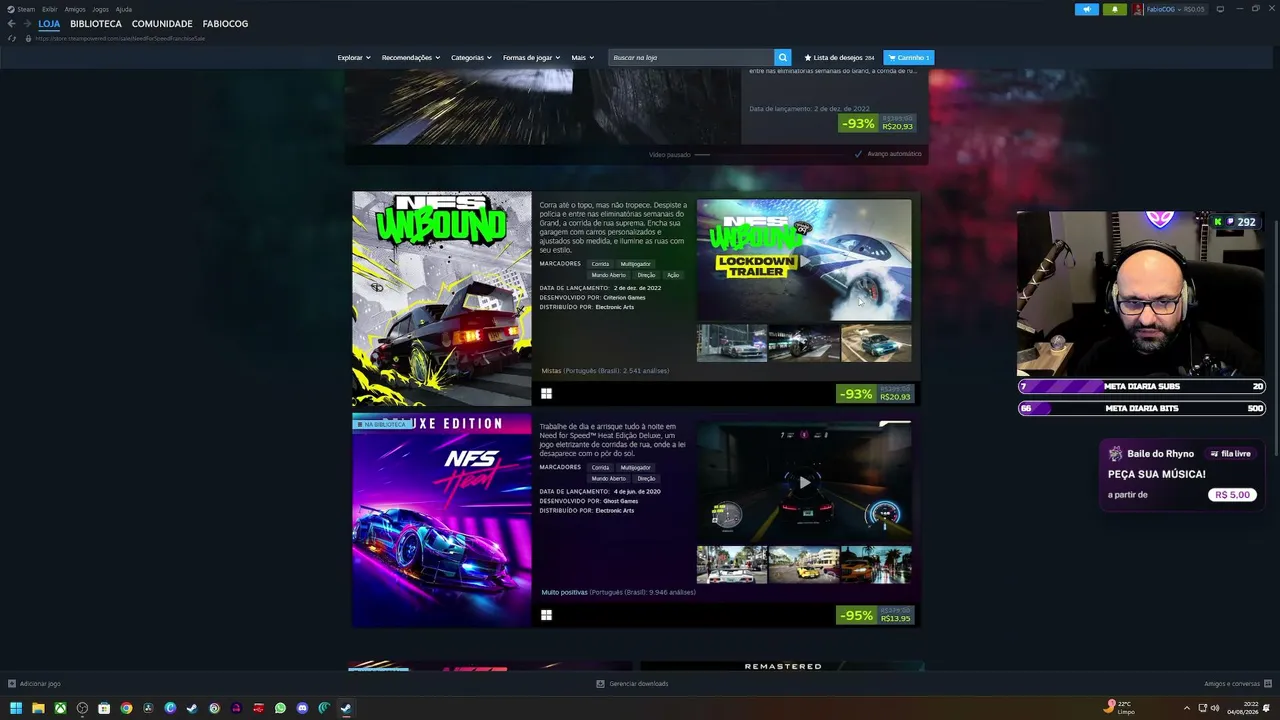Click the Windows icon on NFS Heat row
The height and width of the screenshot is (720, 1280).
[546, 615]
